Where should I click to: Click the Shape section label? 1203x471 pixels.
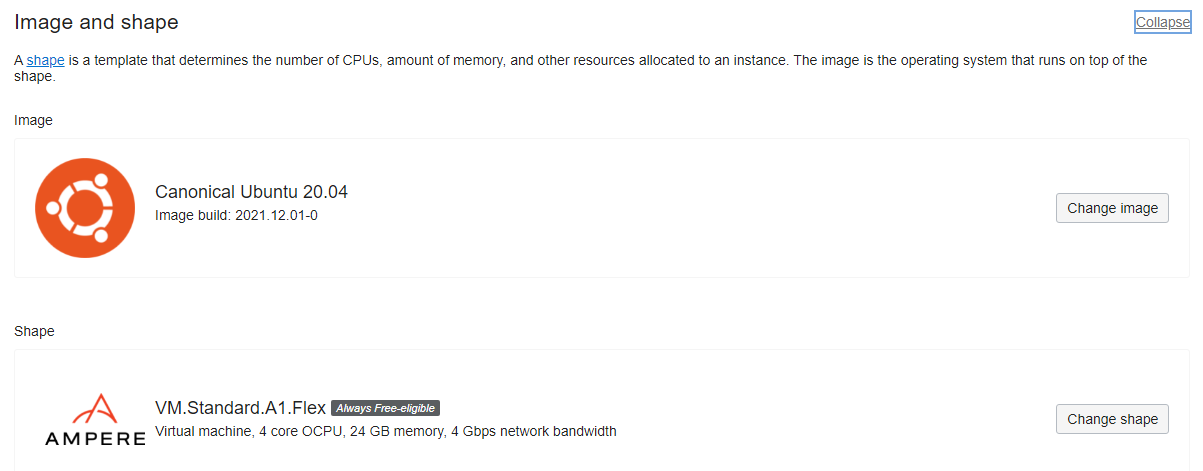(x=34, y=331)
